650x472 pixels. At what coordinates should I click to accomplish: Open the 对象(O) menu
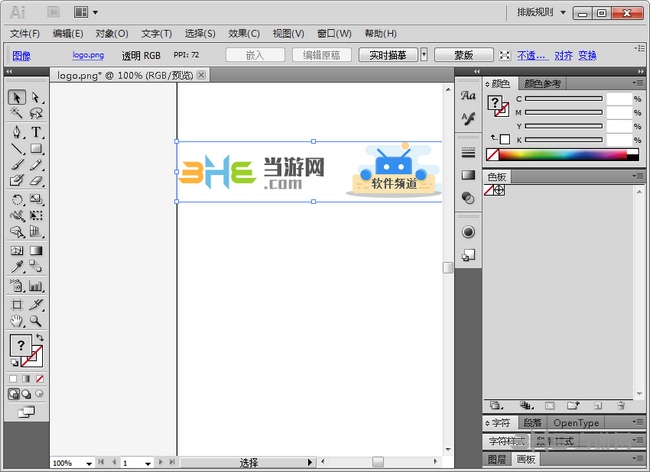112,34
